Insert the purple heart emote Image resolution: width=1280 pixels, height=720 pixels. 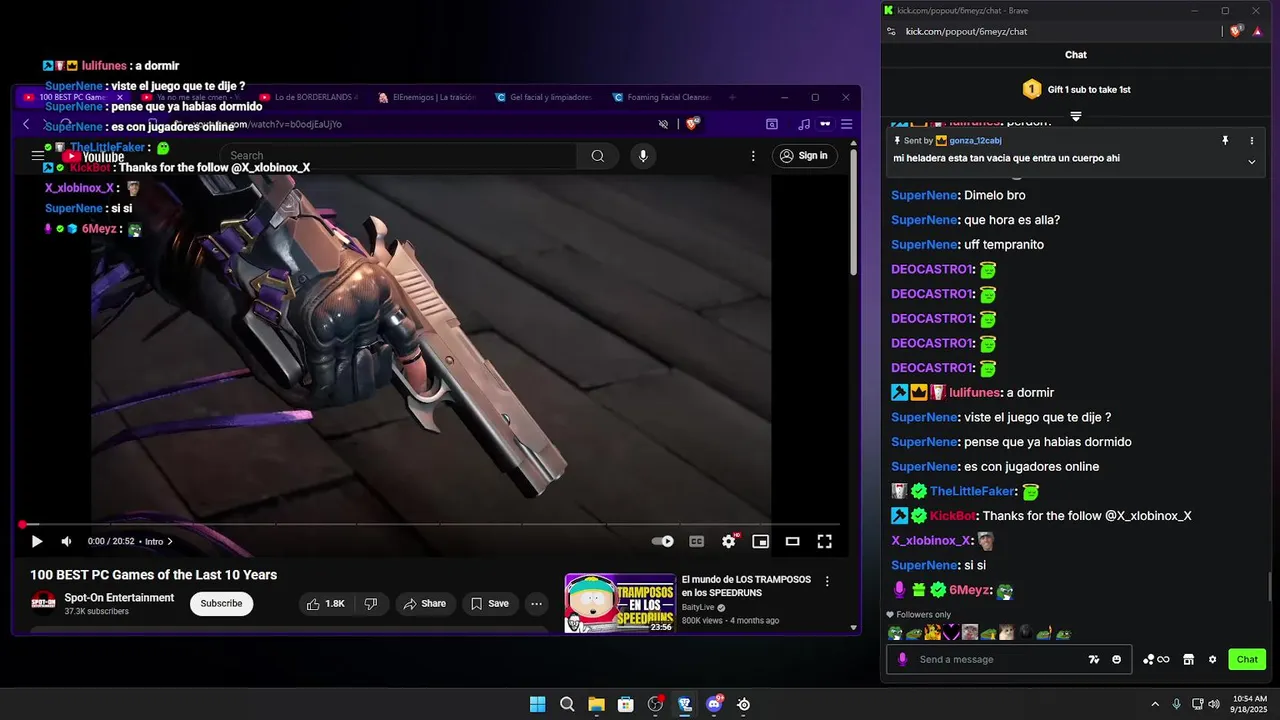[x=951, y=632]
